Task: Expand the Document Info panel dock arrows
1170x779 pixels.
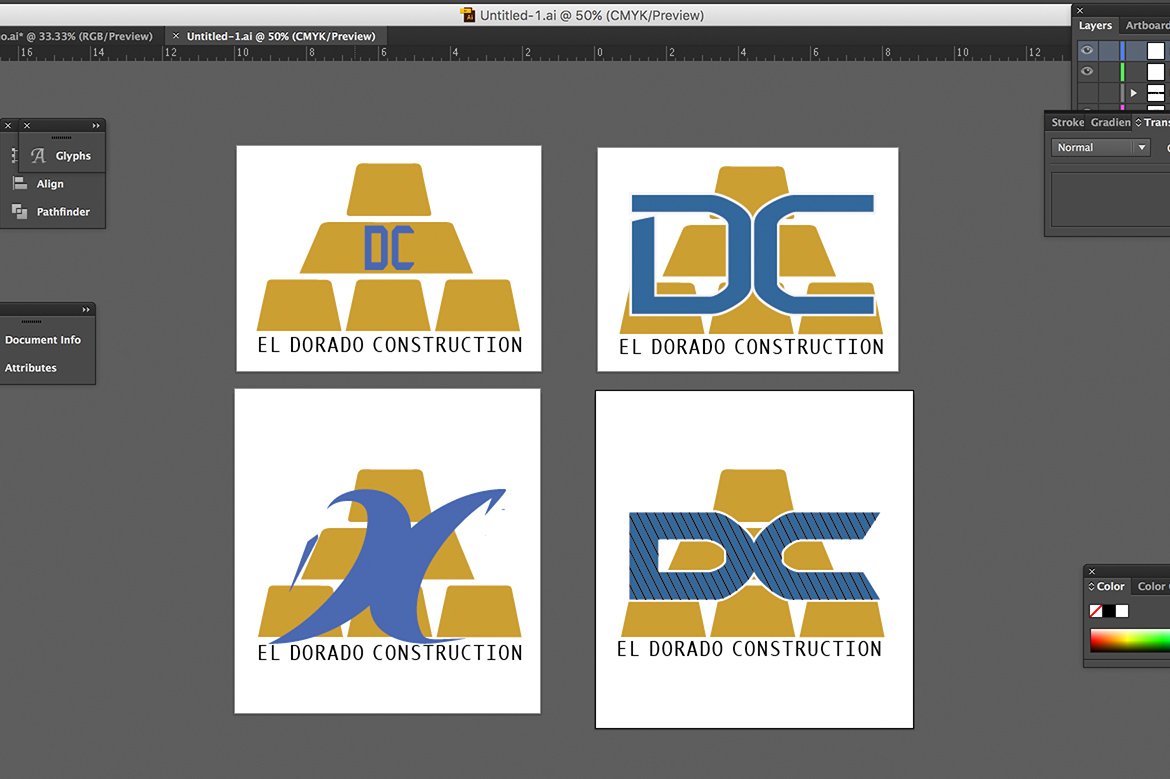Action: point(86,310)
